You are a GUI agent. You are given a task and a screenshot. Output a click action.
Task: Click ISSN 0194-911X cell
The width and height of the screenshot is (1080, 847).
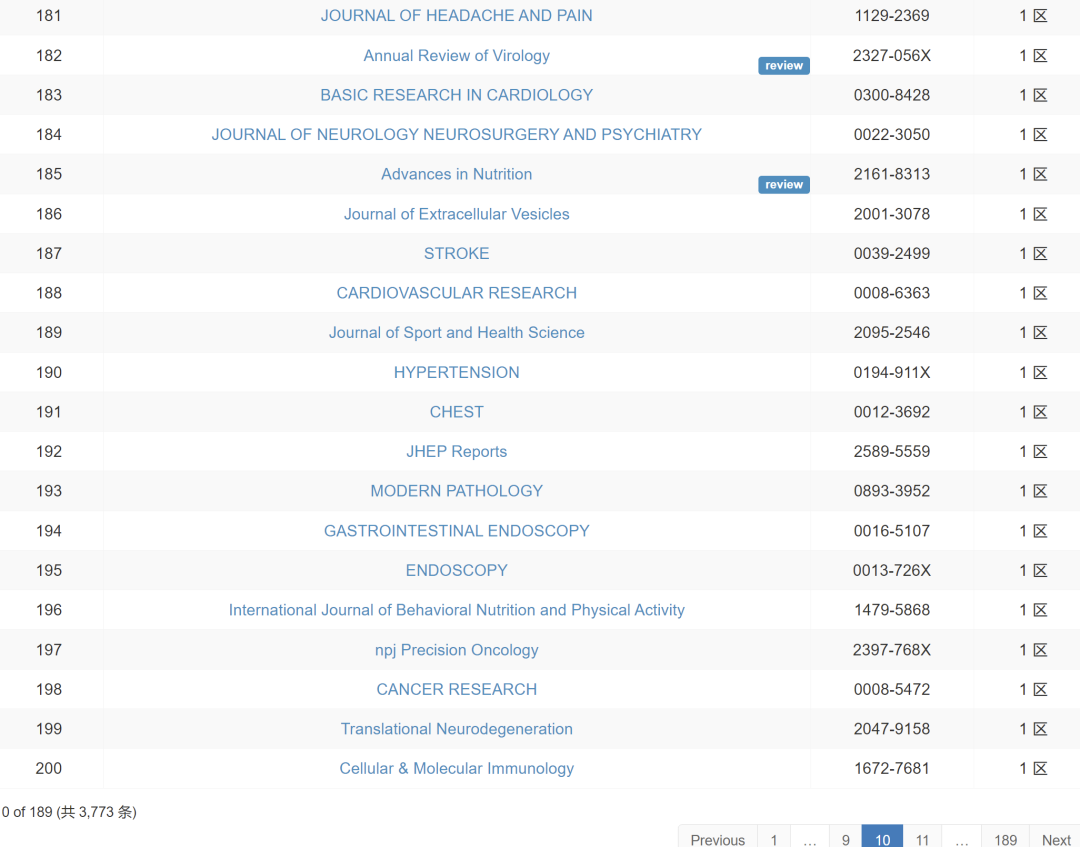tap(891, 373)
